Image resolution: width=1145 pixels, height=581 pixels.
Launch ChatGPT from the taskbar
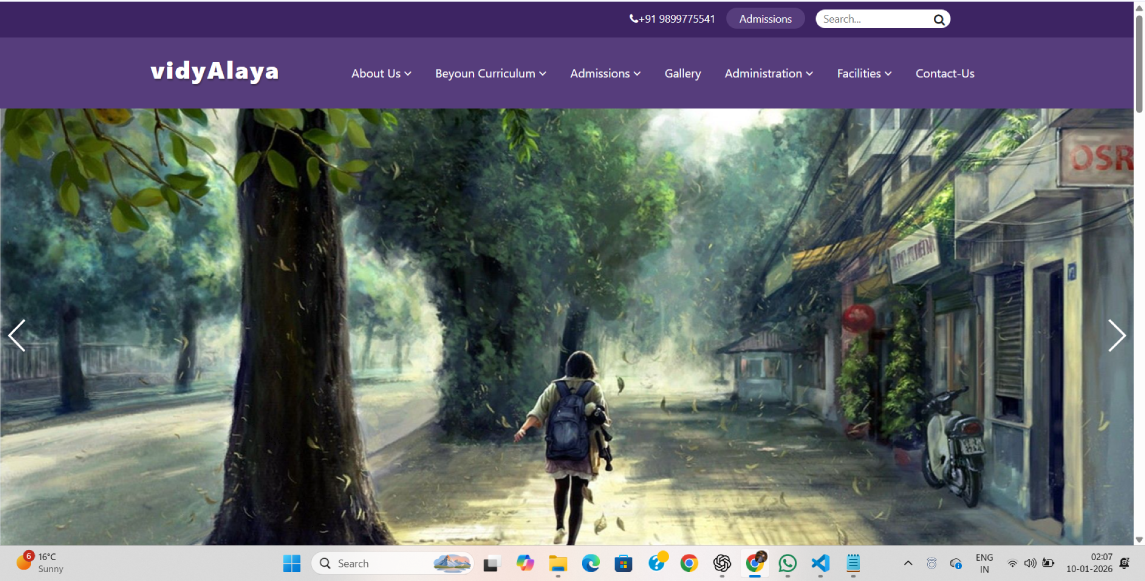pos(721,564)
